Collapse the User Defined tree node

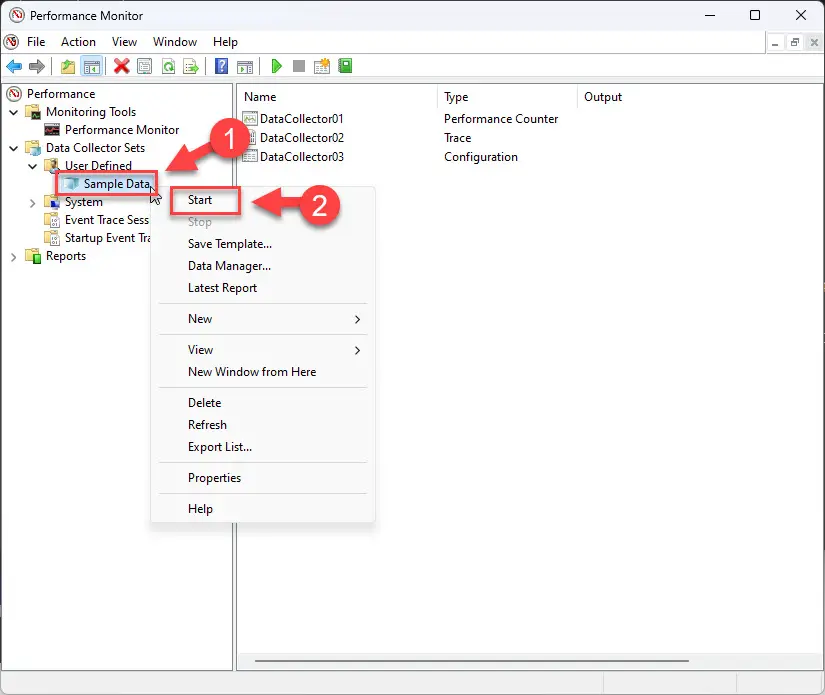coord(33,166)
